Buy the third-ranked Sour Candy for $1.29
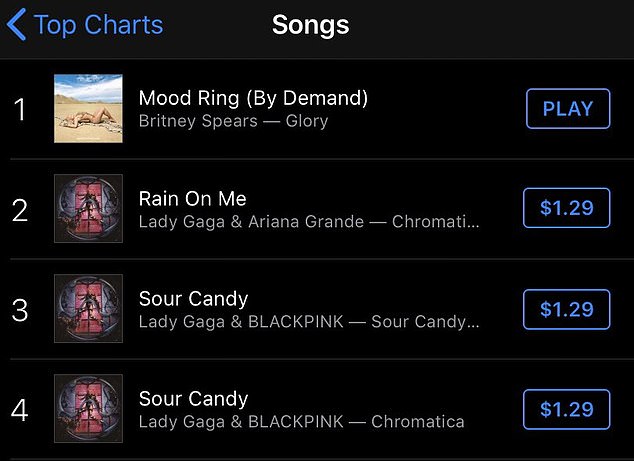 click(566, 309)
